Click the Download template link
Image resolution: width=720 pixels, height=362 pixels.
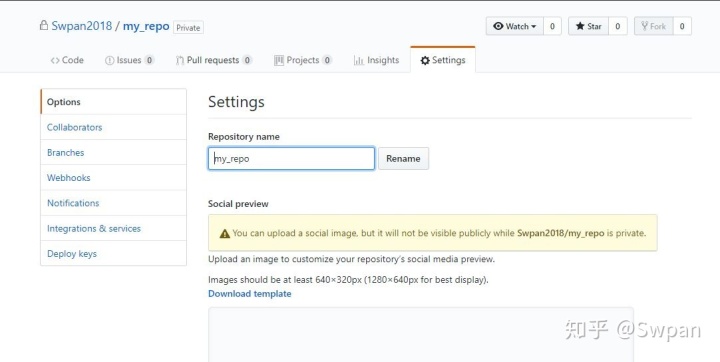click(249, 294)
